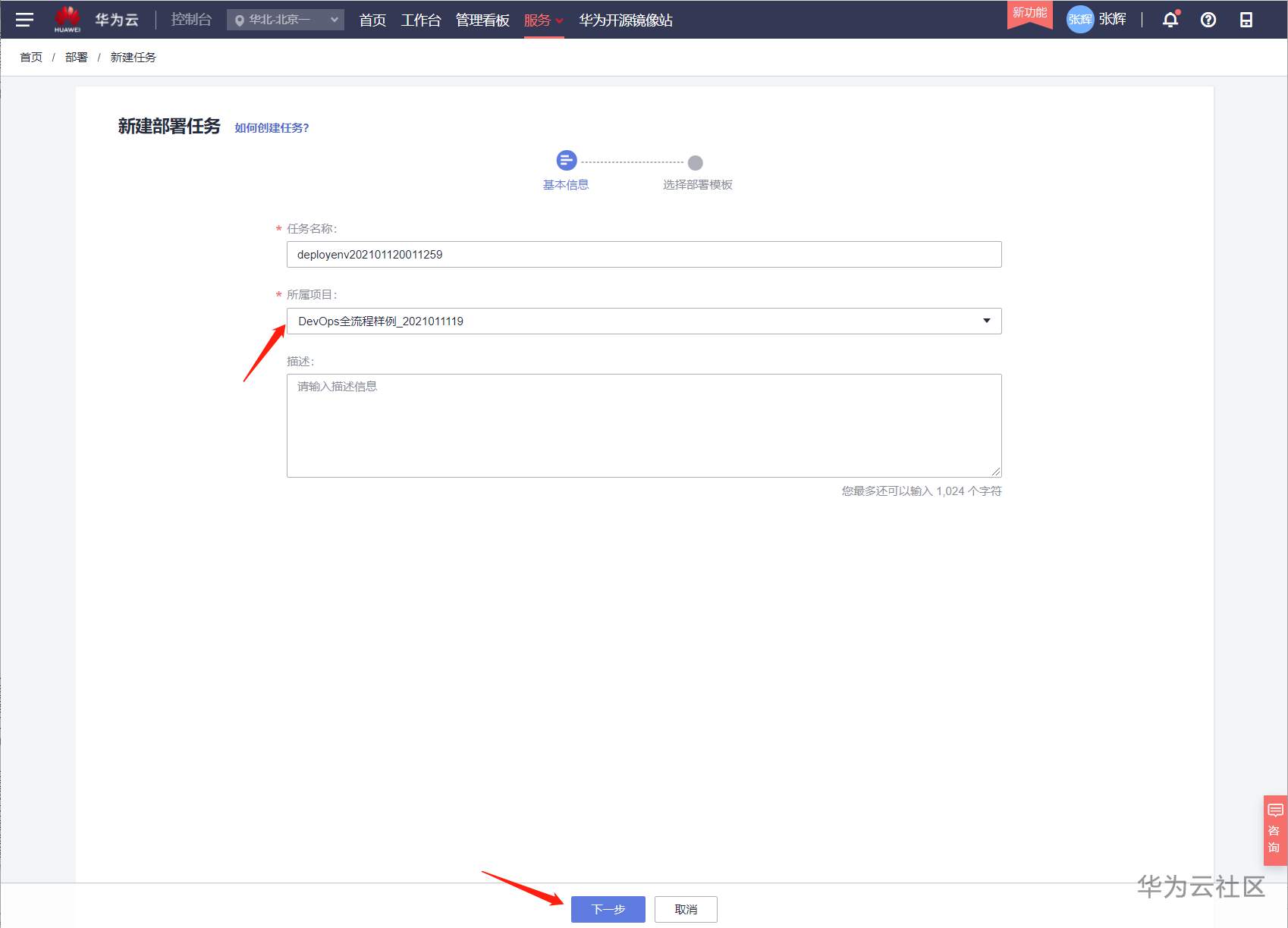This screenshot has height=928, width=1288.
Task: Click the Huawei Cloud logo
Action: coord(68,20)
